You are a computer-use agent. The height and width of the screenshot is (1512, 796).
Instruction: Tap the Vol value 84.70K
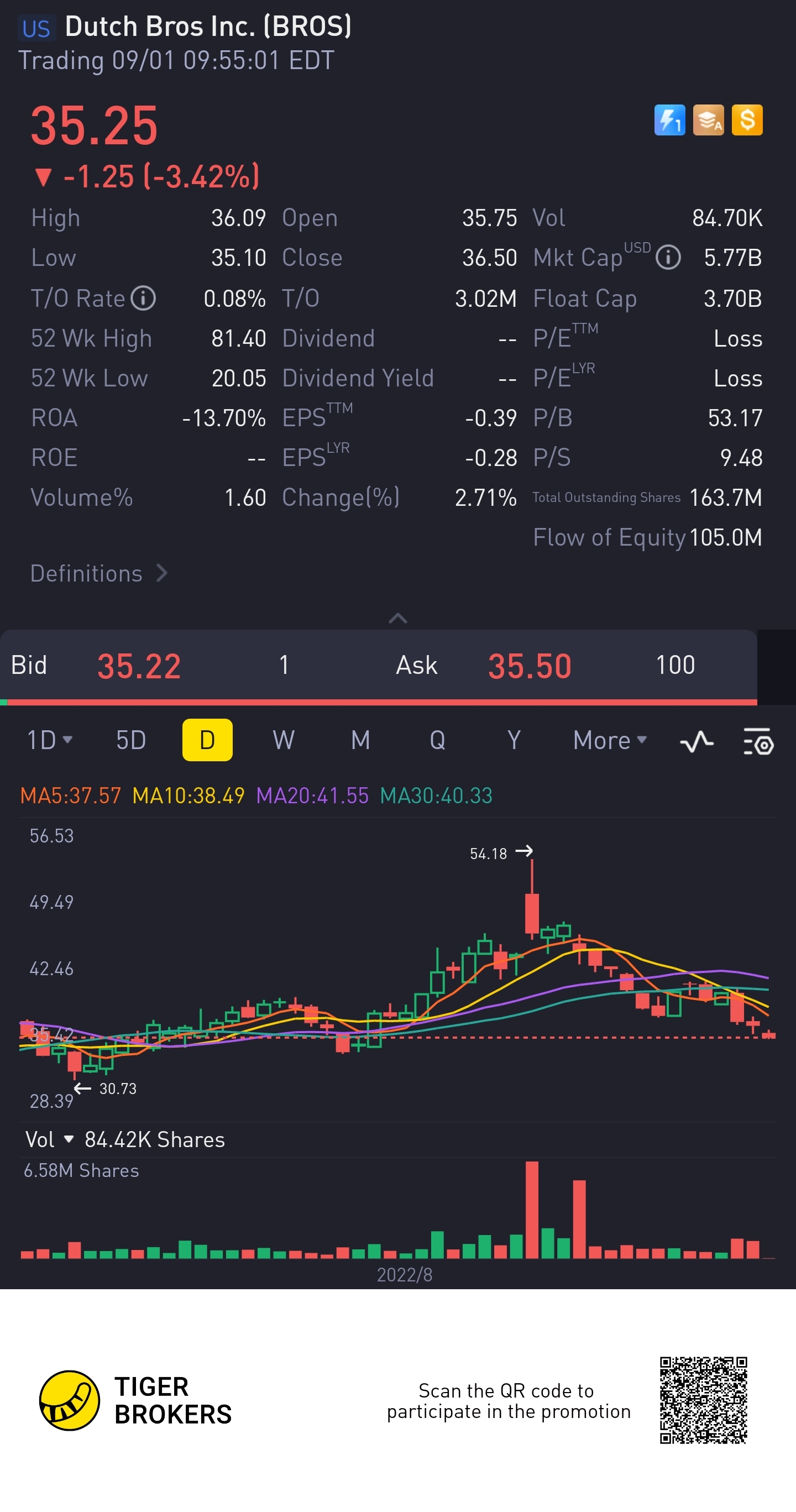pos(727,218)
